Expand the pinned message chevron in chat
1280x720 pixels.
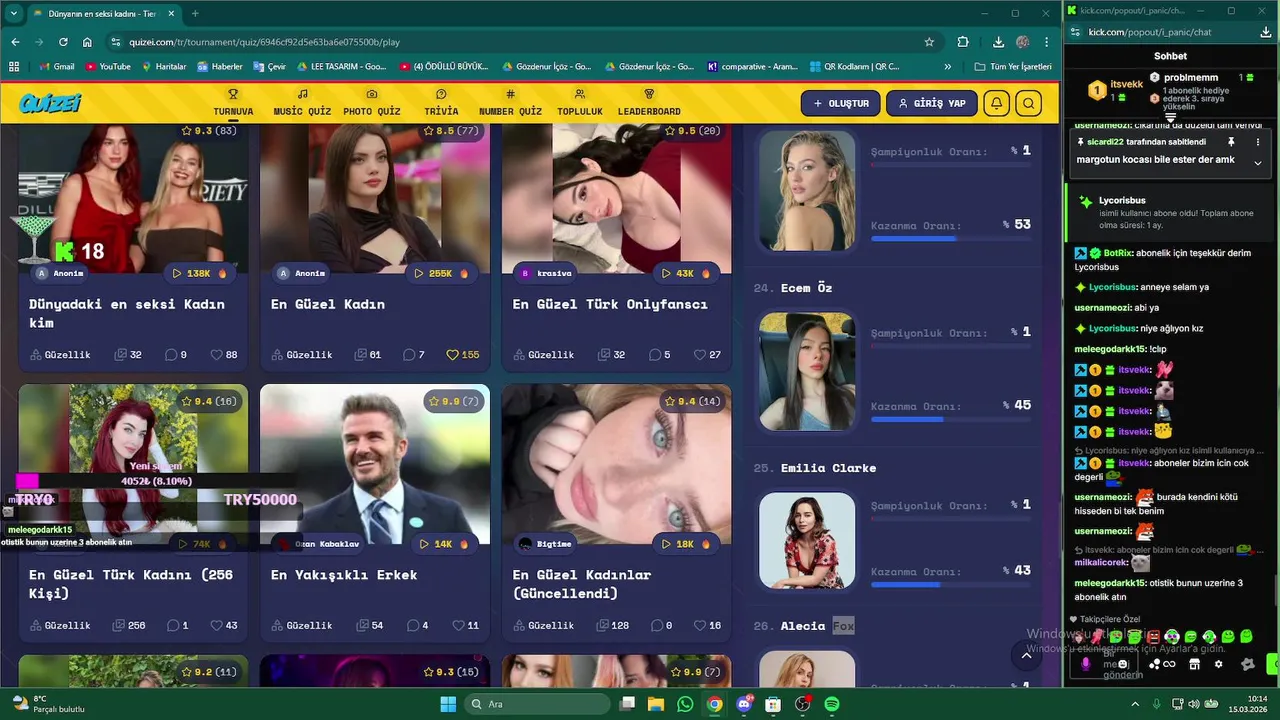[1257, 163]
